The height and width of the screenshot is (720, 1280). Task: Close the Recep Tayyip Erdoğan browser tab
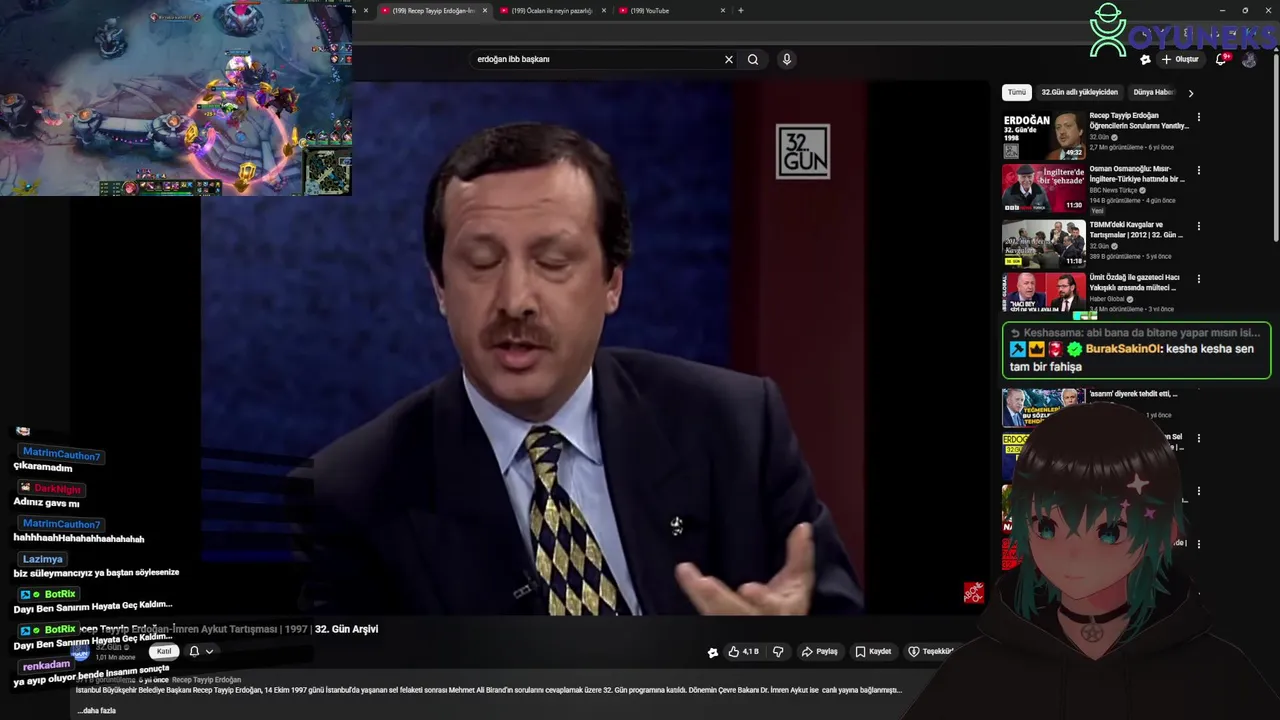point(485,10)
